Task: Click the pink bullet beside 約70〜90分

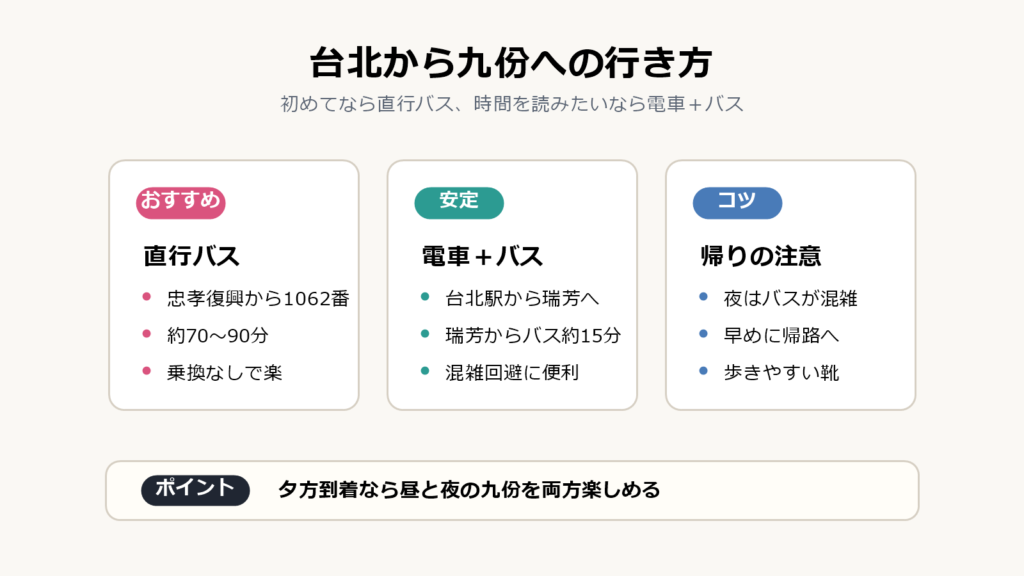Action: [x=147, y=334]
